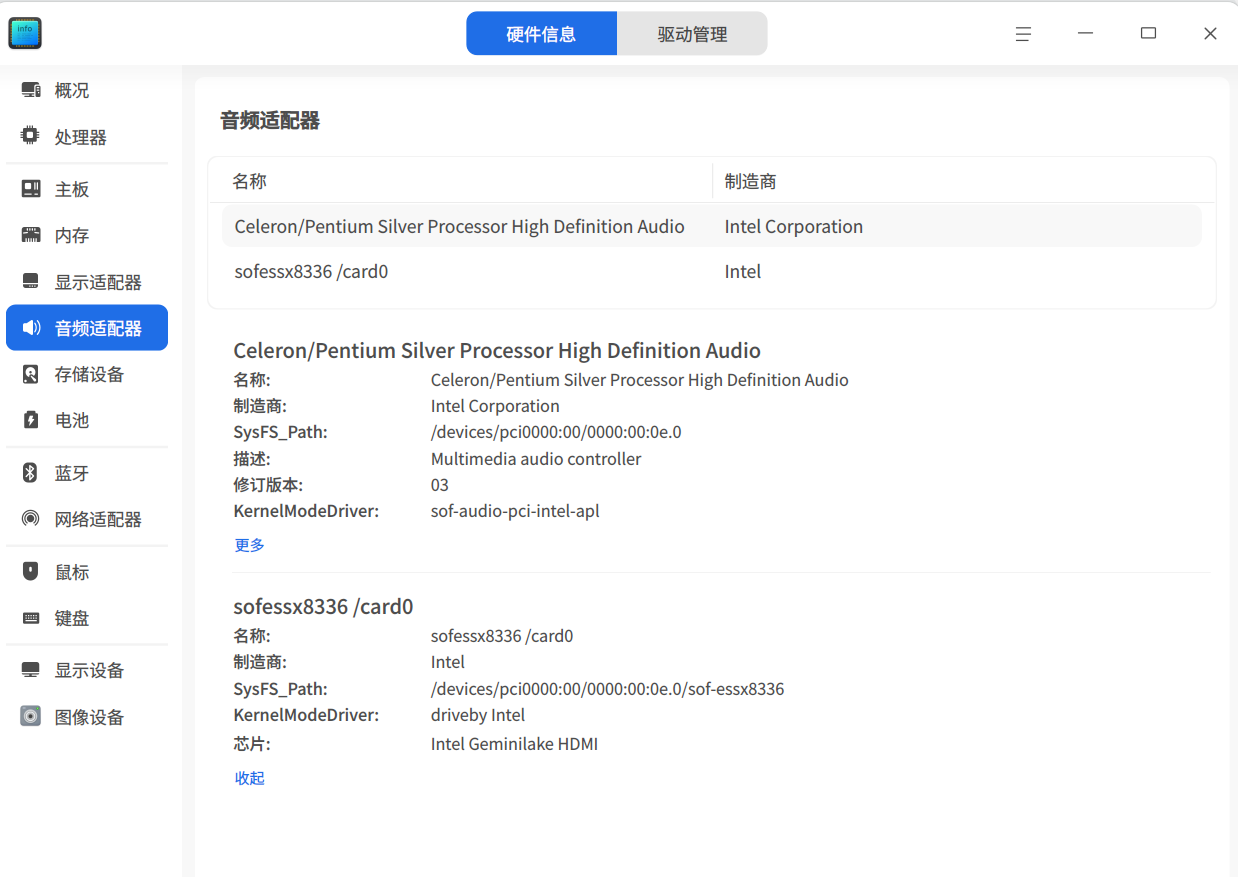Click the 内存 label in sidebar

(x=72, y=236)
